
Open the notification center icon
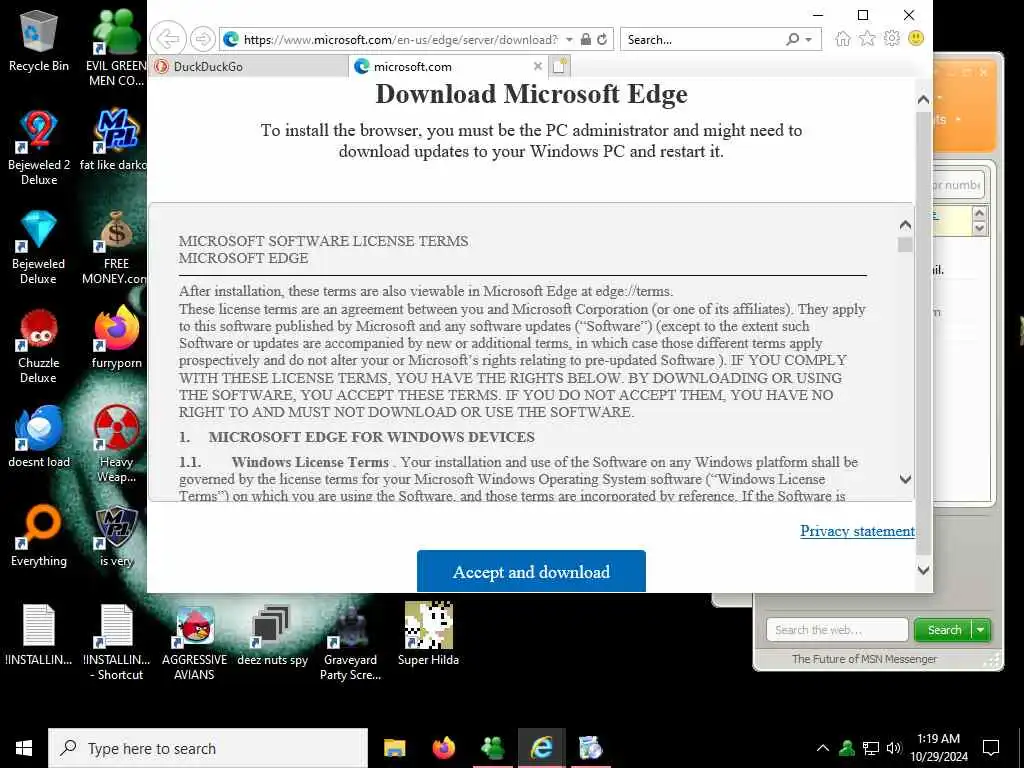[991, 748]
